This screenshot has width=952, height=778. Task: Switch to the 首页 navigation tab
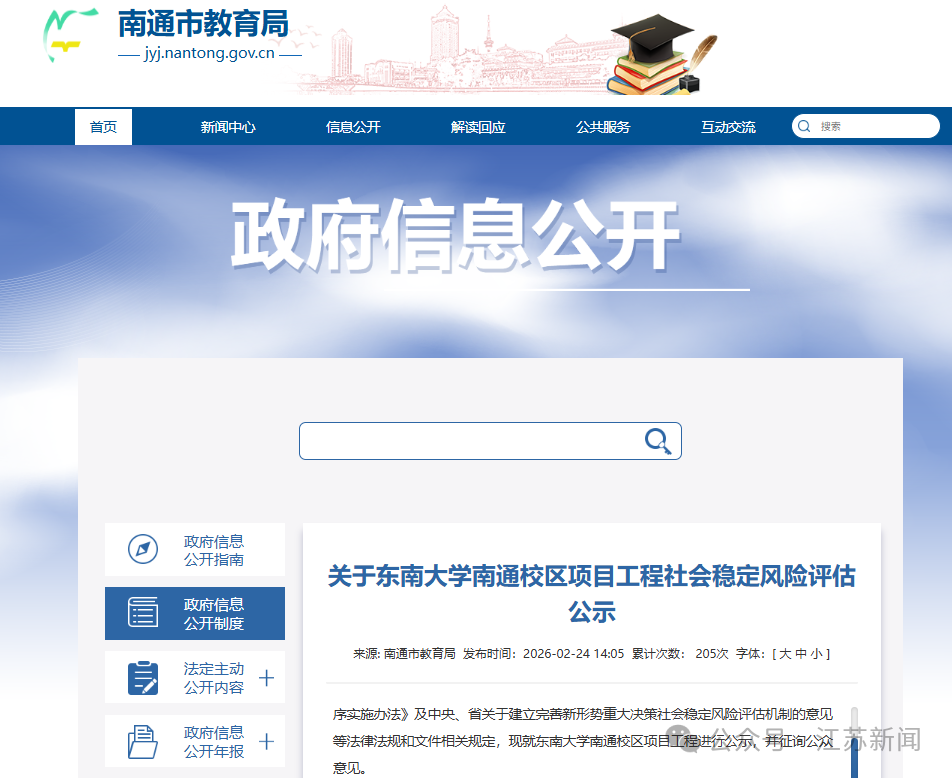click(x=103, y=125)
